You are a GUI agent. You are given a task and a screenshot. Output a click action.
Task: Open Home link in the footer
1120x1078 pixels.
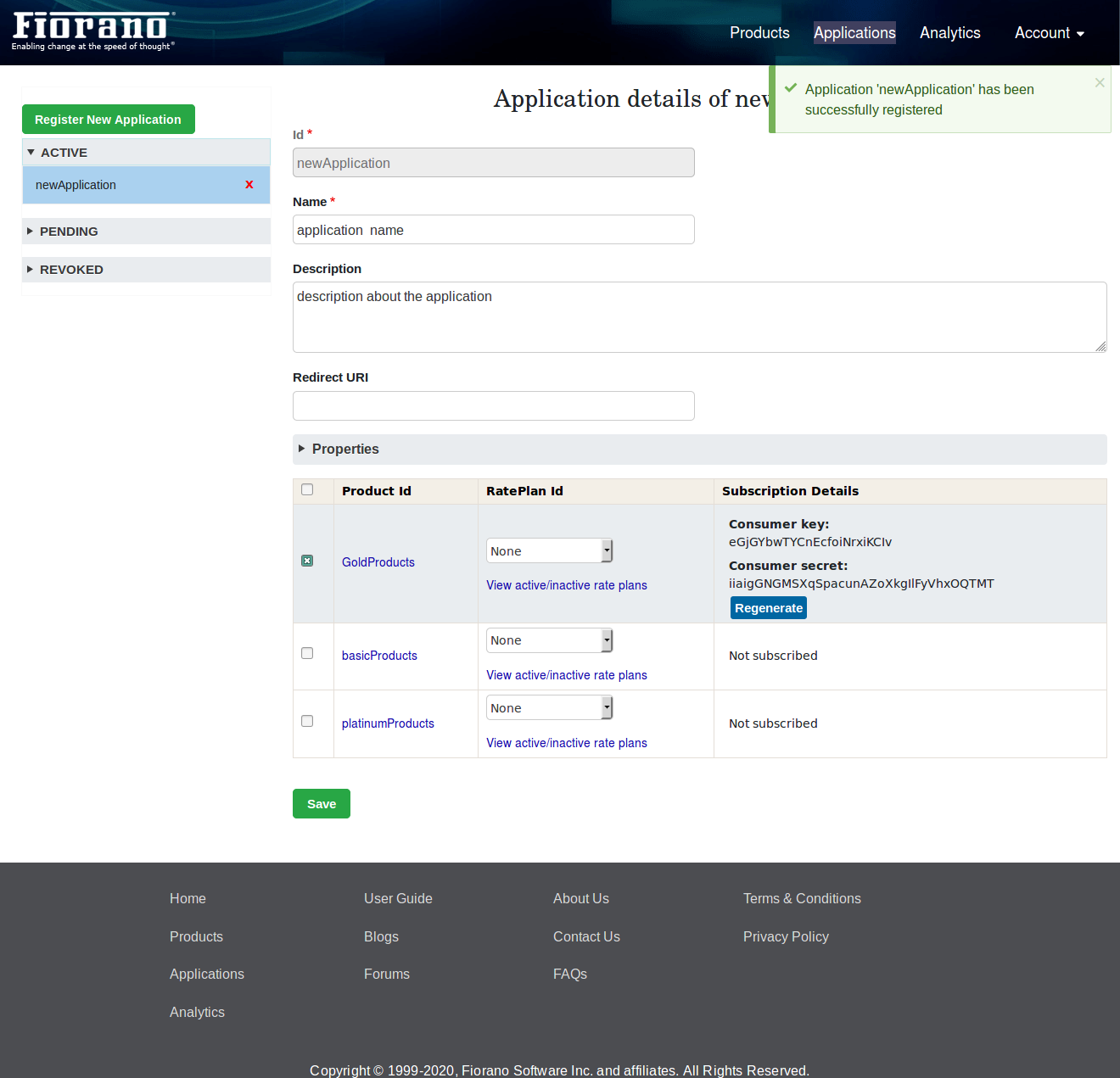point(188,899)
